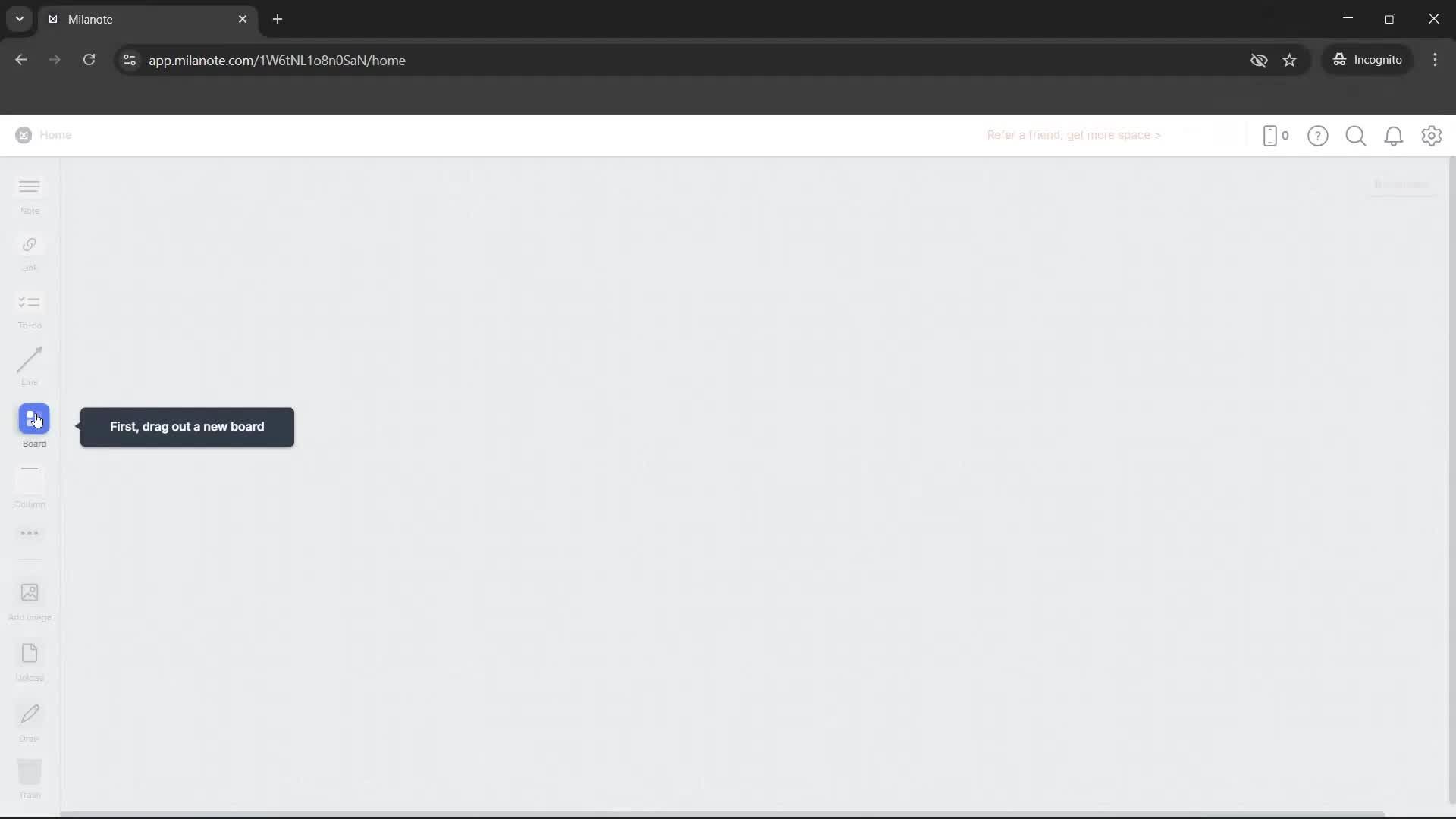This screenshot has width=1456, height=819.
Task: Open a new browser tab
Action: (x=278, y=19)
